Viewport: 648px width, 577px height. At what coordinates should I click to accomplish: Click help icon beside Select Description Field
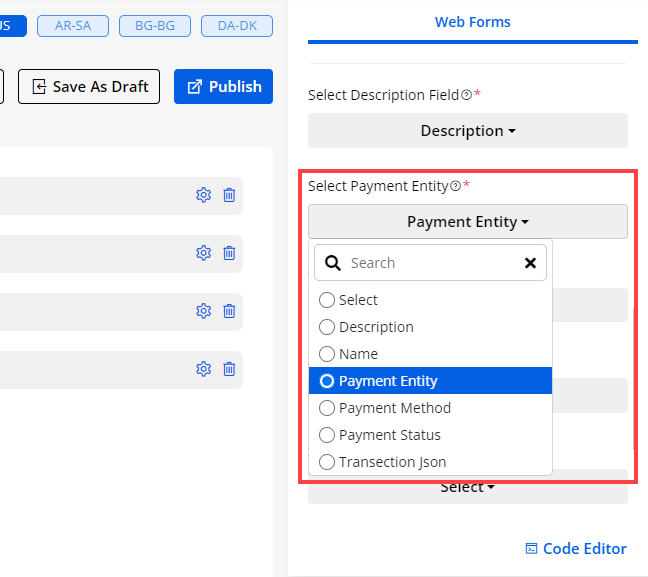467,95
